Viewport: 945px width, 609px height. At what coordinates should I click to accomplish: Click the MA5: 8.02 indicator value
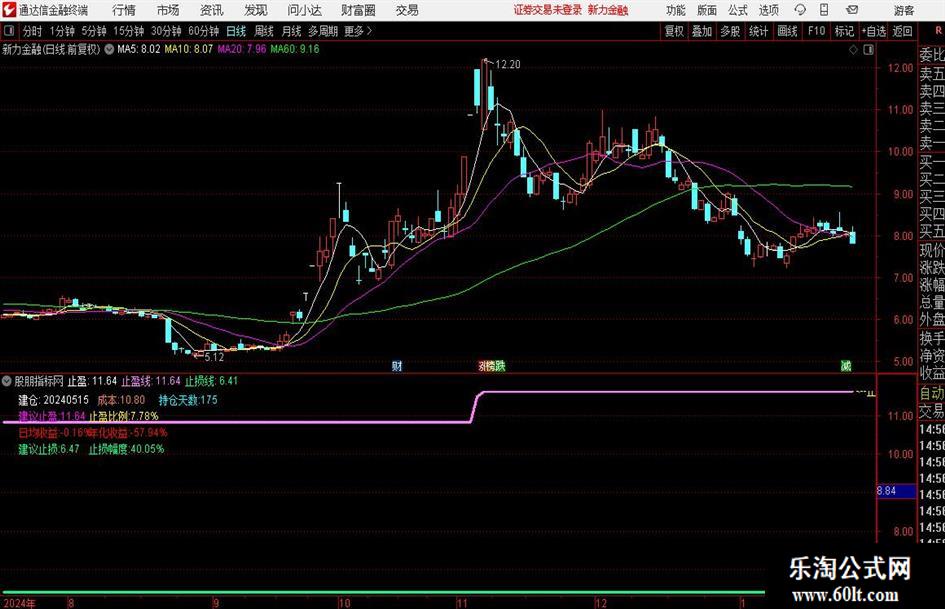(139, 49)
